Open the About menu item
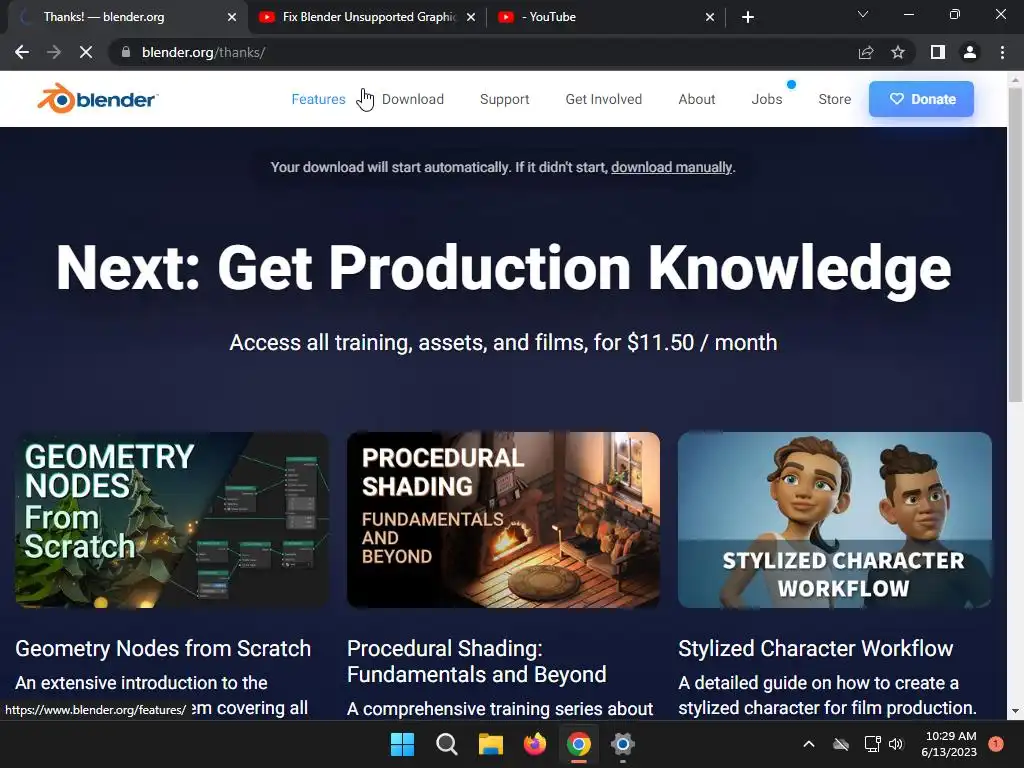 pyautogui.click(x=696, y=99)
